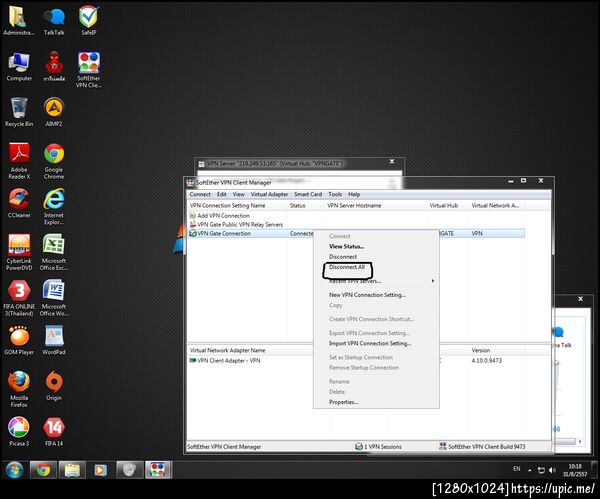The width and height of the screenshot is (600, 499).
Task: Open the network tray icon
Action: pos(541,470)
